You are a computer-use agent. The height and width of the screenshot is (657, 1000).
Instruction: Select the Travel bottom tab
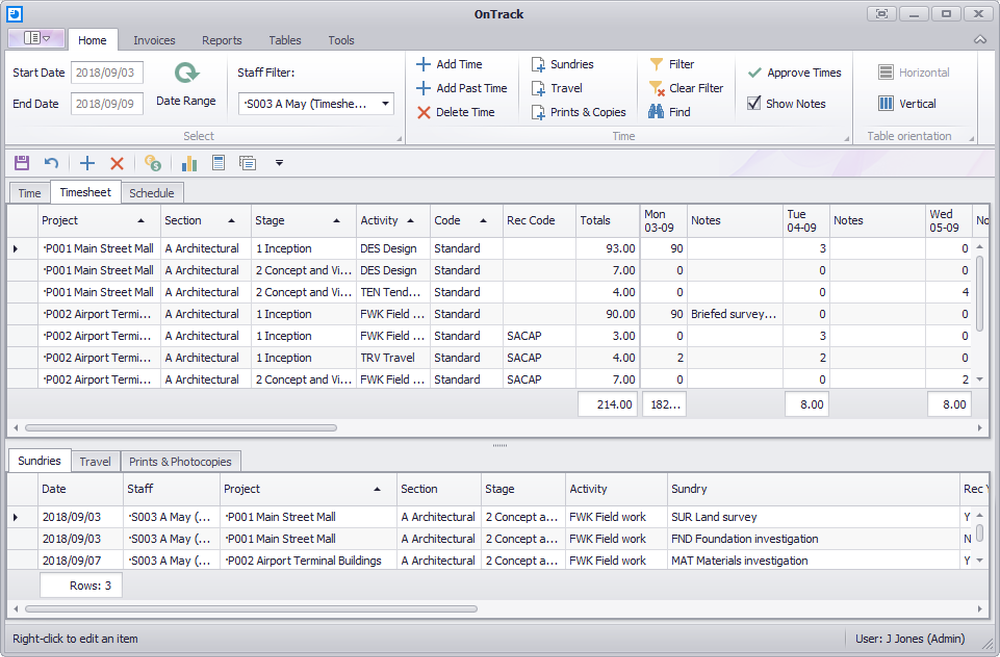coord(95,462)
